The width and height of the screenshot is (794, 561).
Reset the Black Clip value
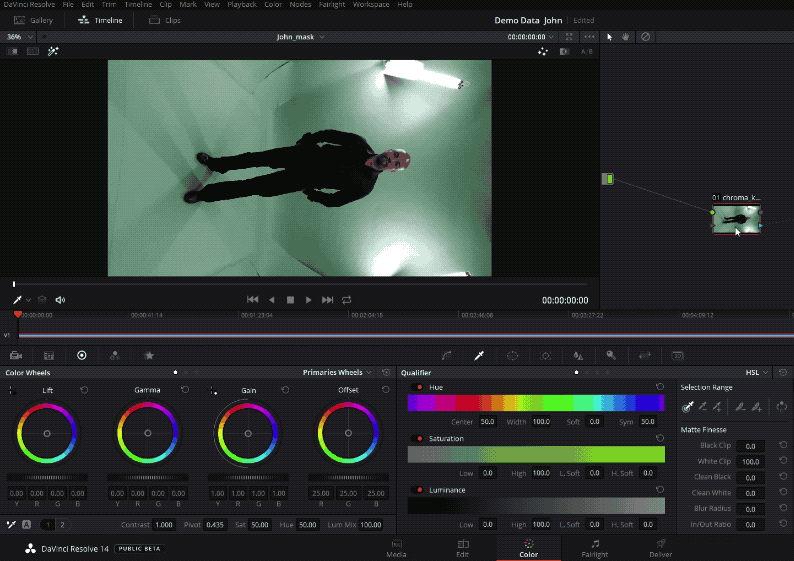(x=783, y=445)
